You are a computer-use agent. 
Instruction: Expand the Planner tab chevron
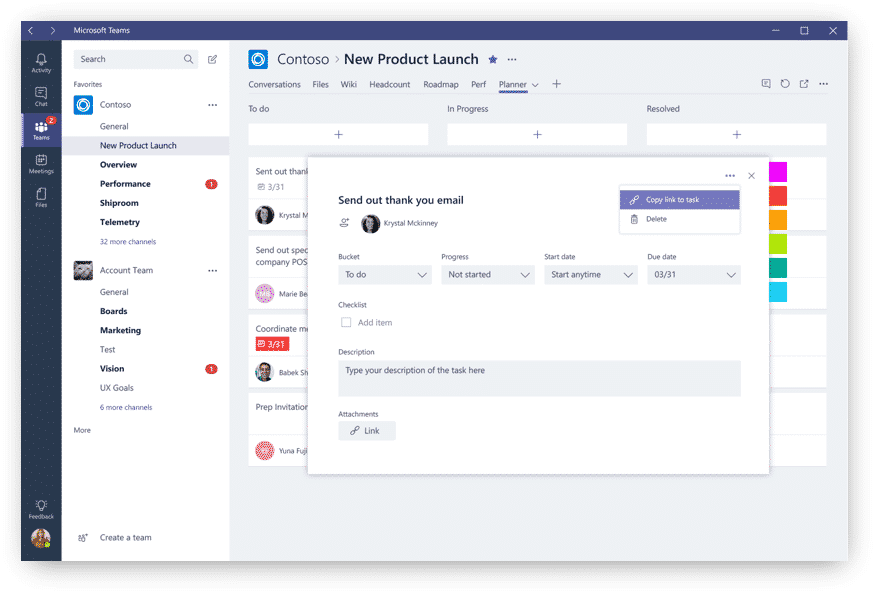pos(535,85)
